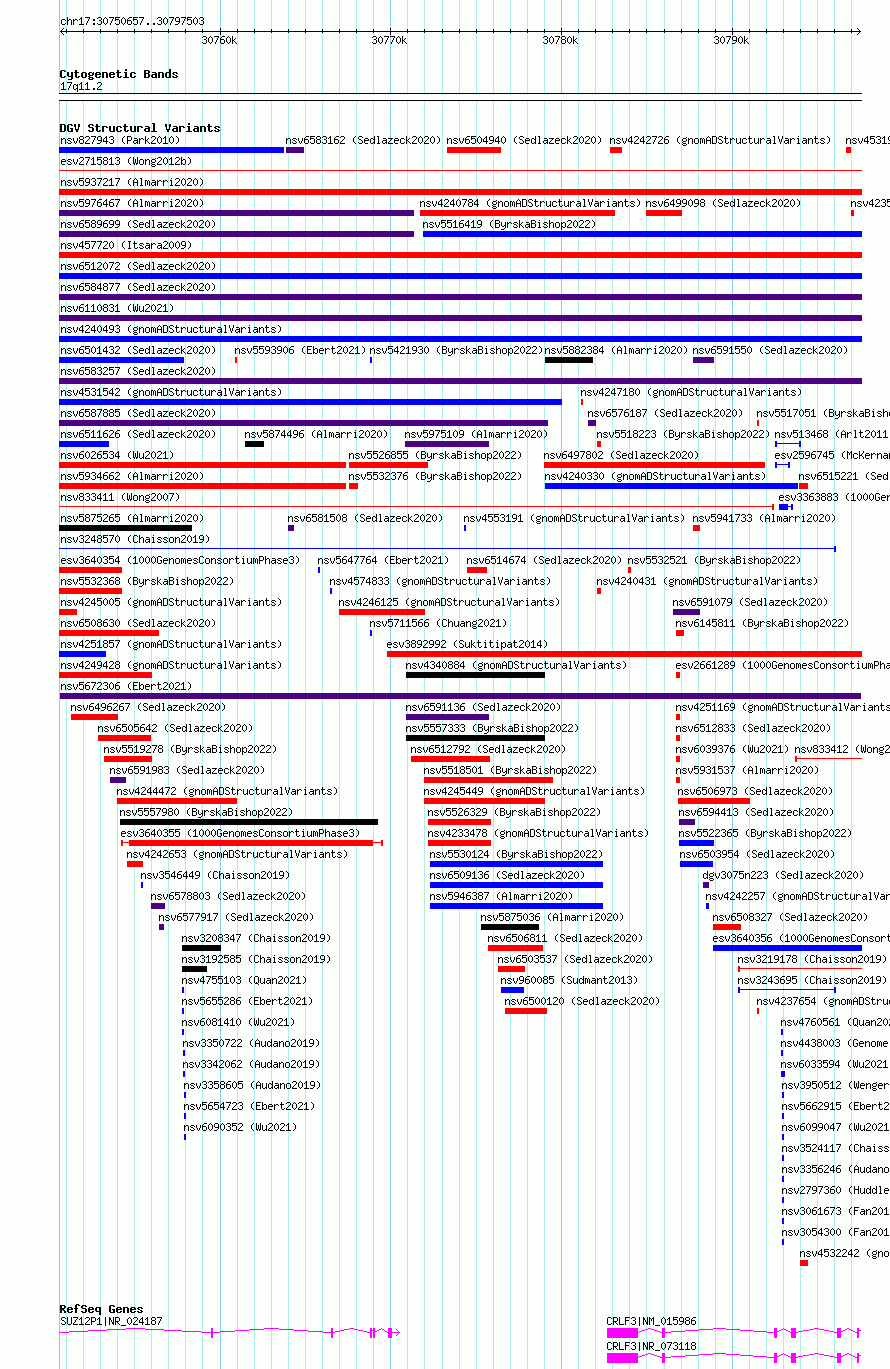
Task: Select the nsv5882384 (Almarri2020) label
Action: 616,350
